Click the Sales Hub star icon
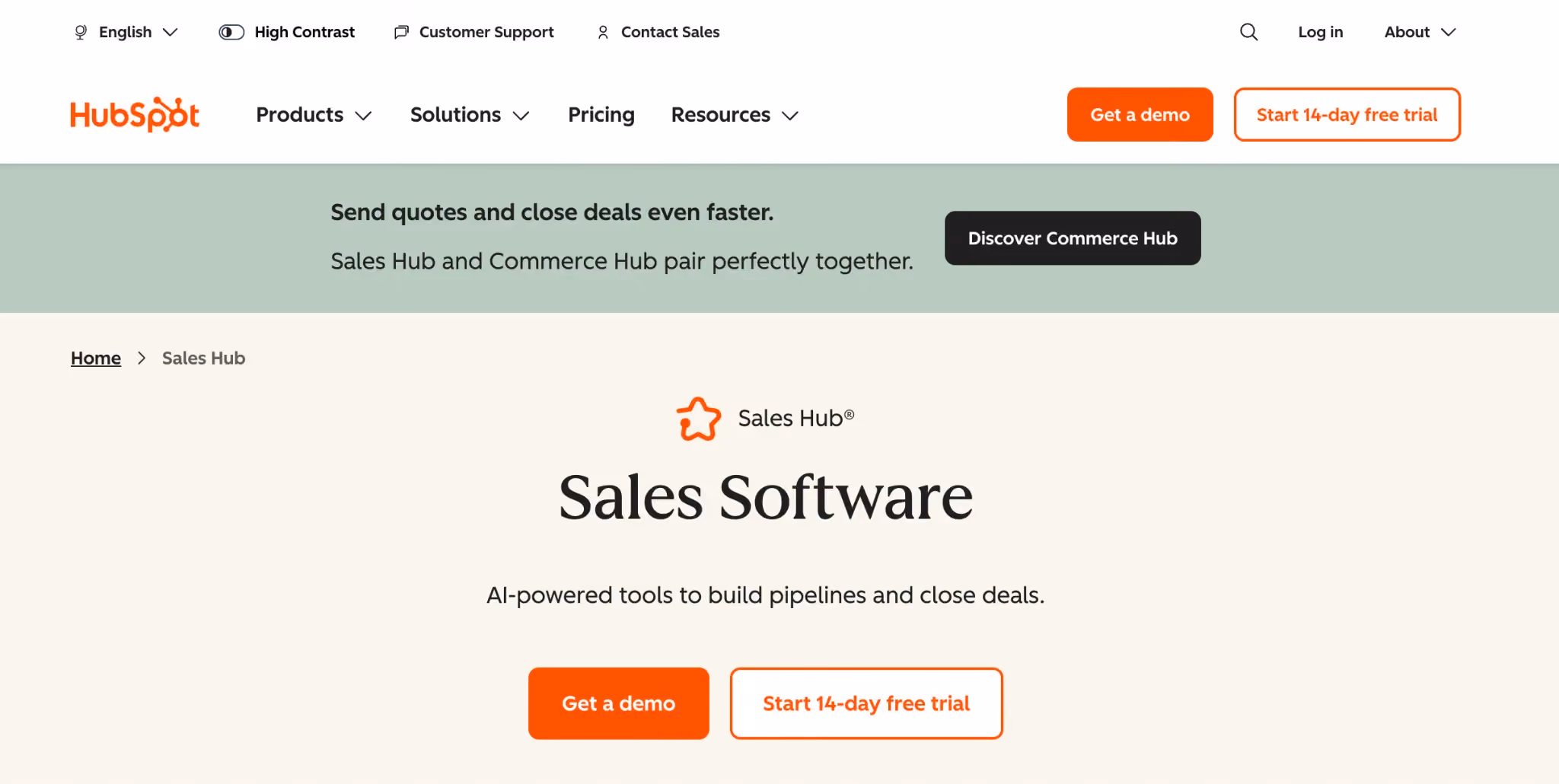This screenshot has width=1559, height=784. (x=698, y=419)
